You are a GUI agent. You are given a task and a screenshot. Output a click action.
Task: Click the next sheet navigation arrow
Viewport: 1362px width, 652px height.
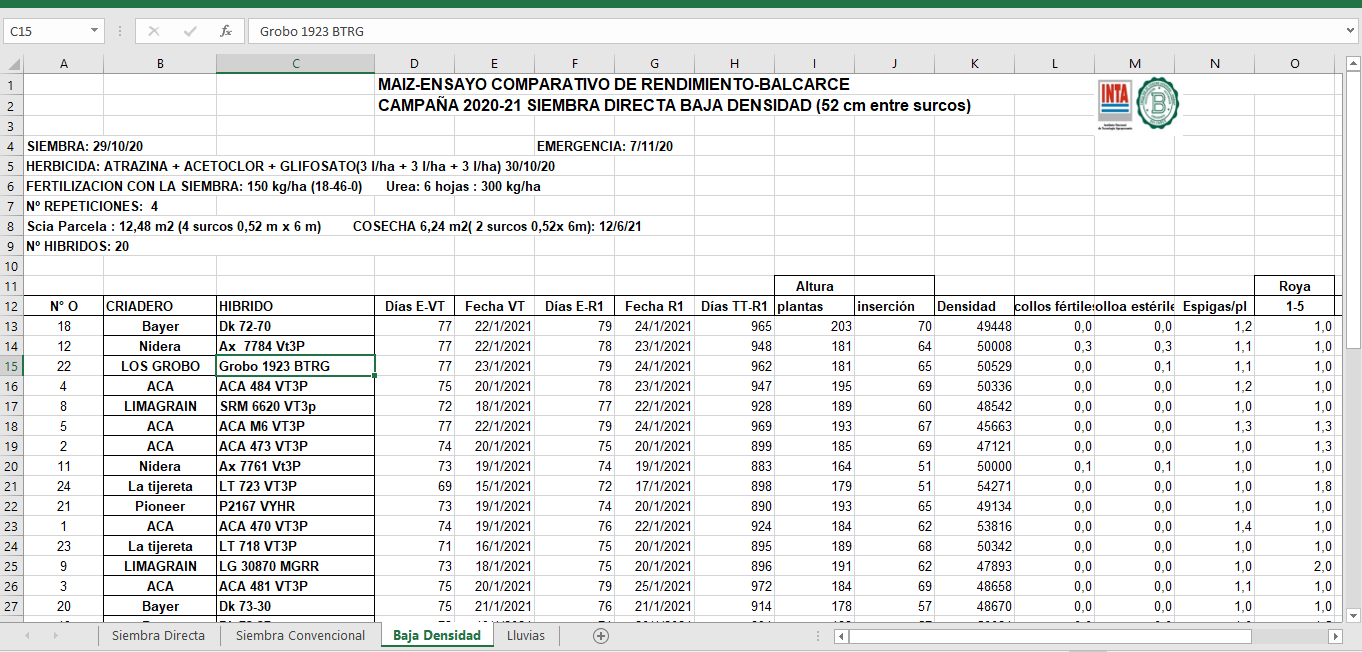tap(55, 636)
